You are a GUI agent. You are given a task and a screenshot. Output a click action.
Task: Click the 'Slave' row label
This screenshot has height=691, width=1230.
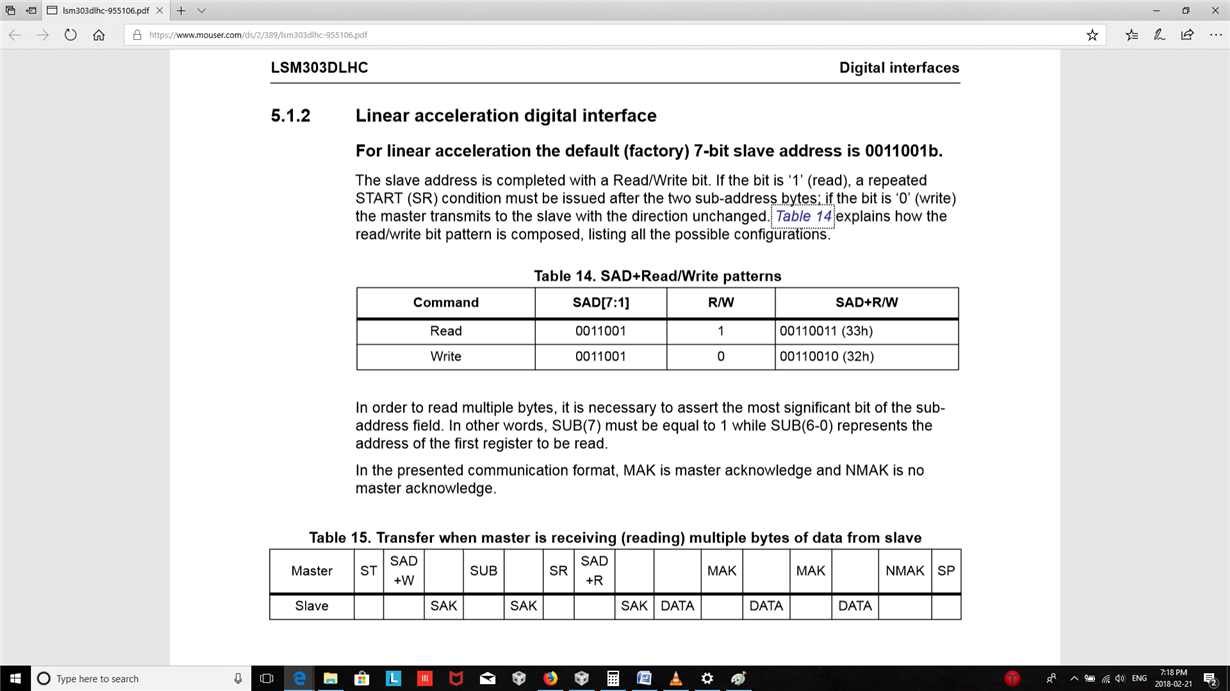[311, 606]
